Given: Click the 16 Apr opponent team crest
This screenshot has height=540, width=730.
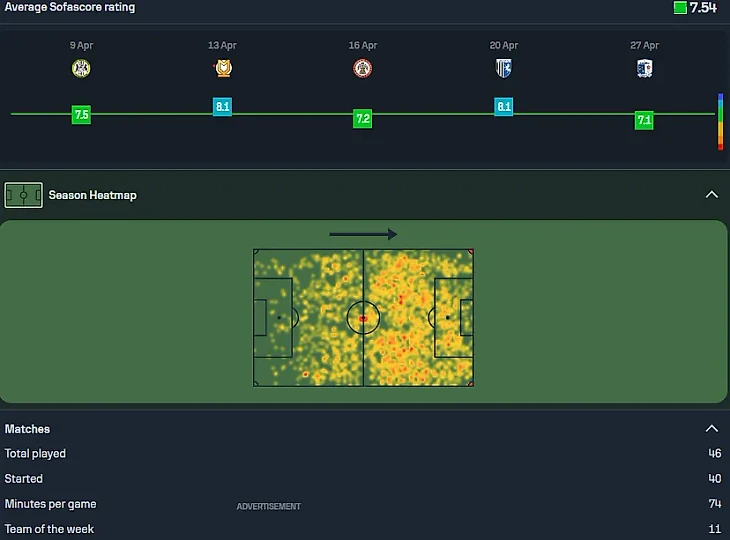Looking at the screenshot, I should pyautogui.click(x=363, y=68).
